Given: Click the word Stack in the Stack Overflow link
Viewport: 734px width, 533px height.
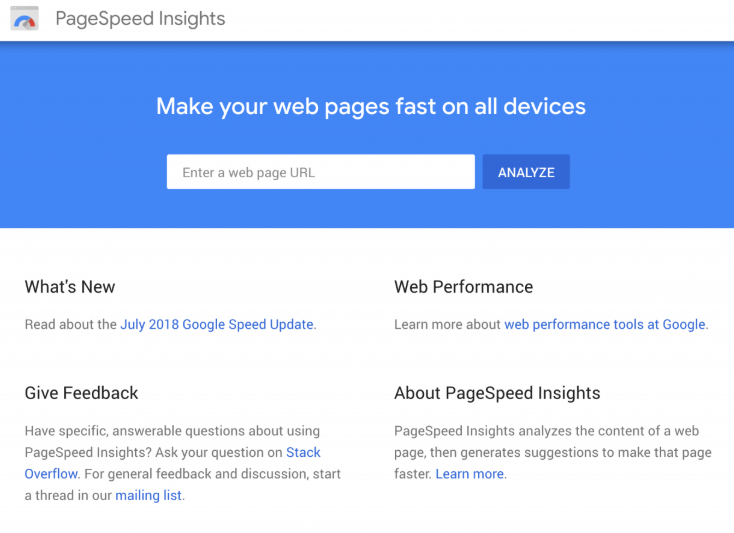Looking at the screenshot, I should pos(303,453).
